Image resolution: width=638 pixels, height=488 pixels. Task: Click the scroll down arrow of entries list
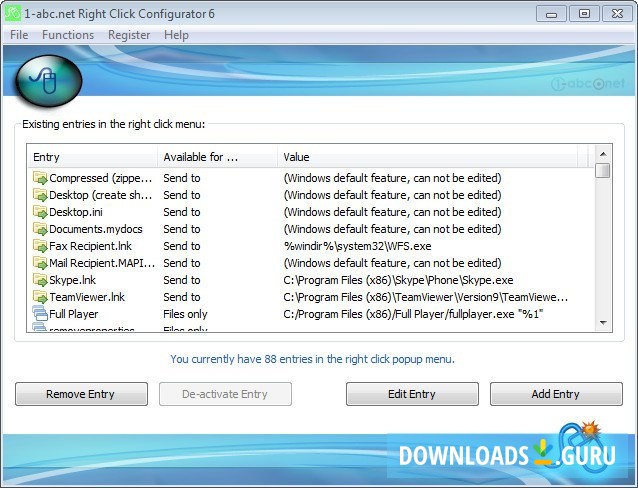[603, 323]
